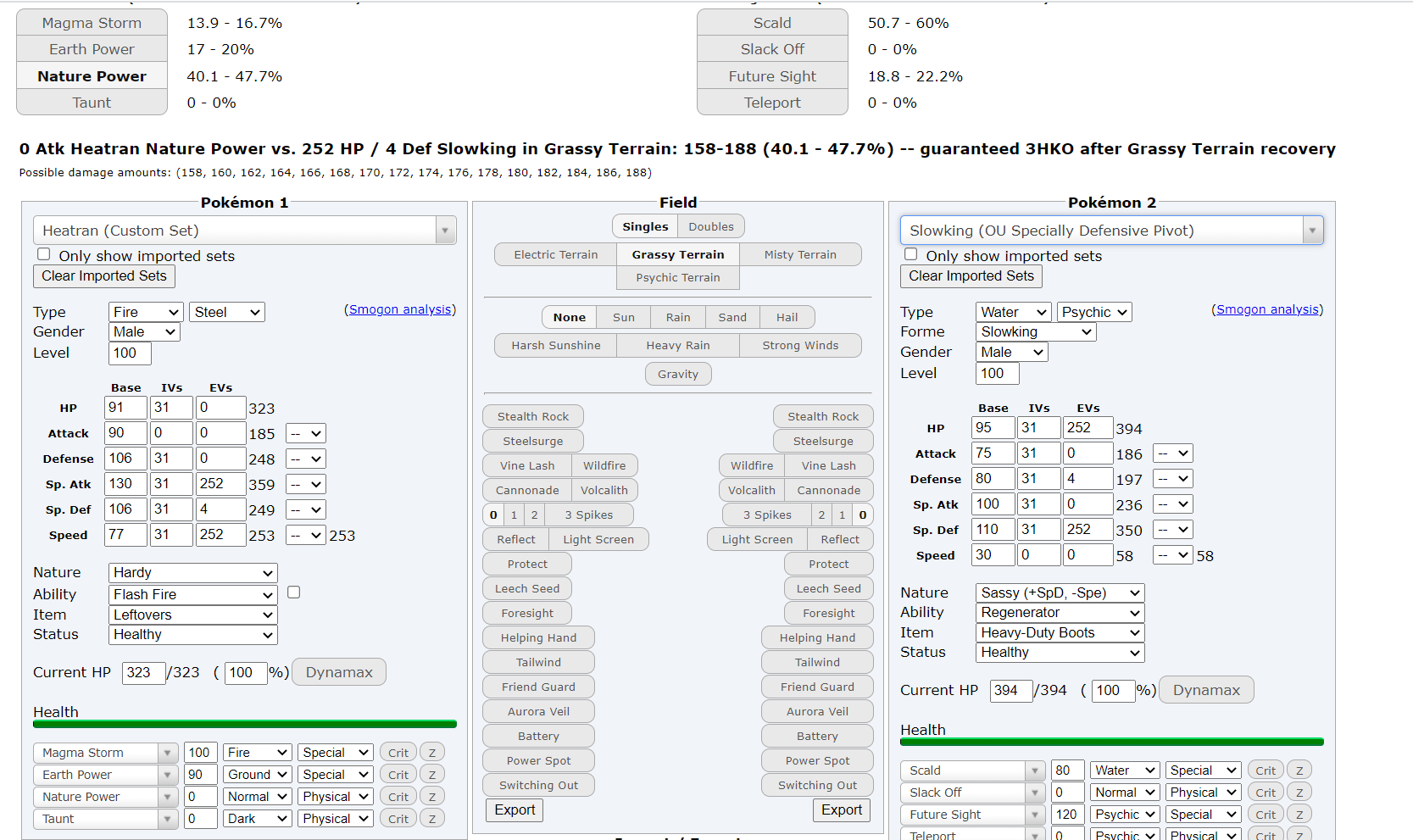This screenshot has height=840, width=1413.
Task: Tick the checkbox beside Flash Fire ability
Action: point(294,592)
